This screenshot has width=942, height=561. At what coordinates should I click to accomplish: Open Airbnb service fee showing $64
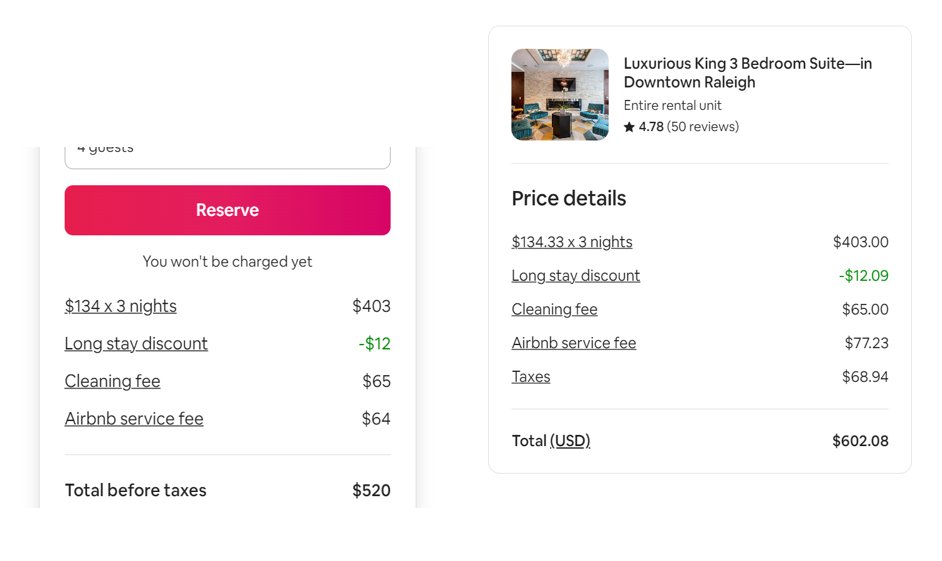tap(134, 419)
